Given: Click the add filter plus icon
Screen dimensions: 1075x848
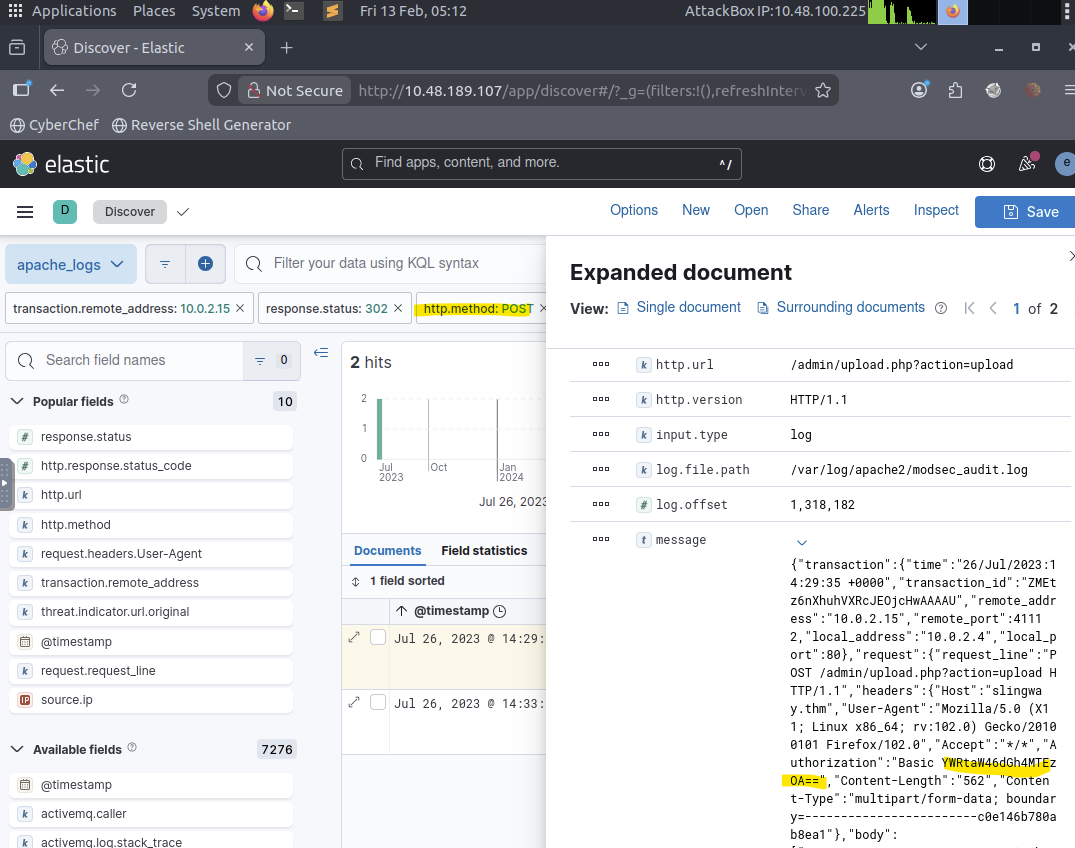Looking at the screenshot, I should [205, 264].
